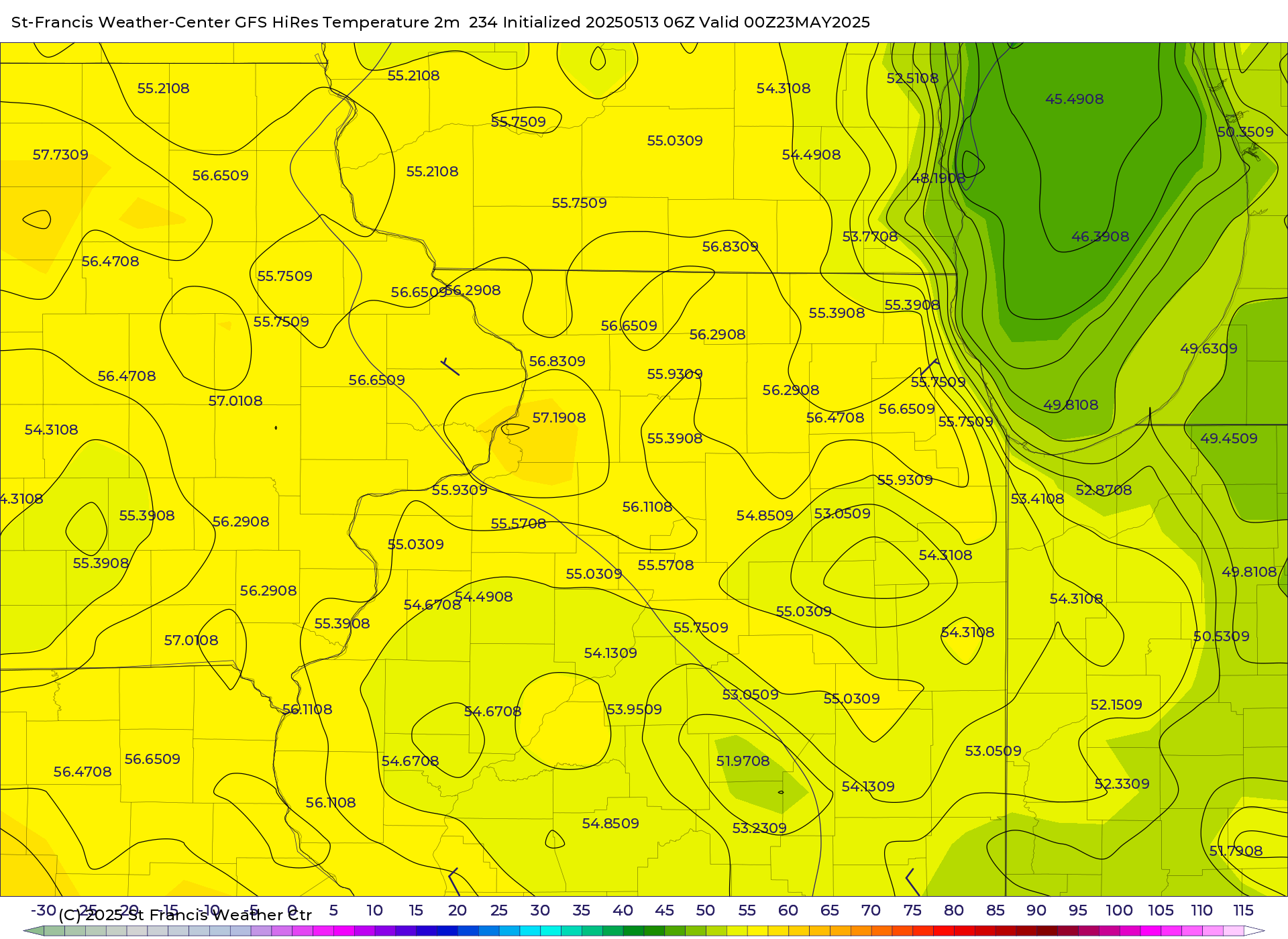Click the legend label 60
1288x939 pixels.
[x=788, y=911]
